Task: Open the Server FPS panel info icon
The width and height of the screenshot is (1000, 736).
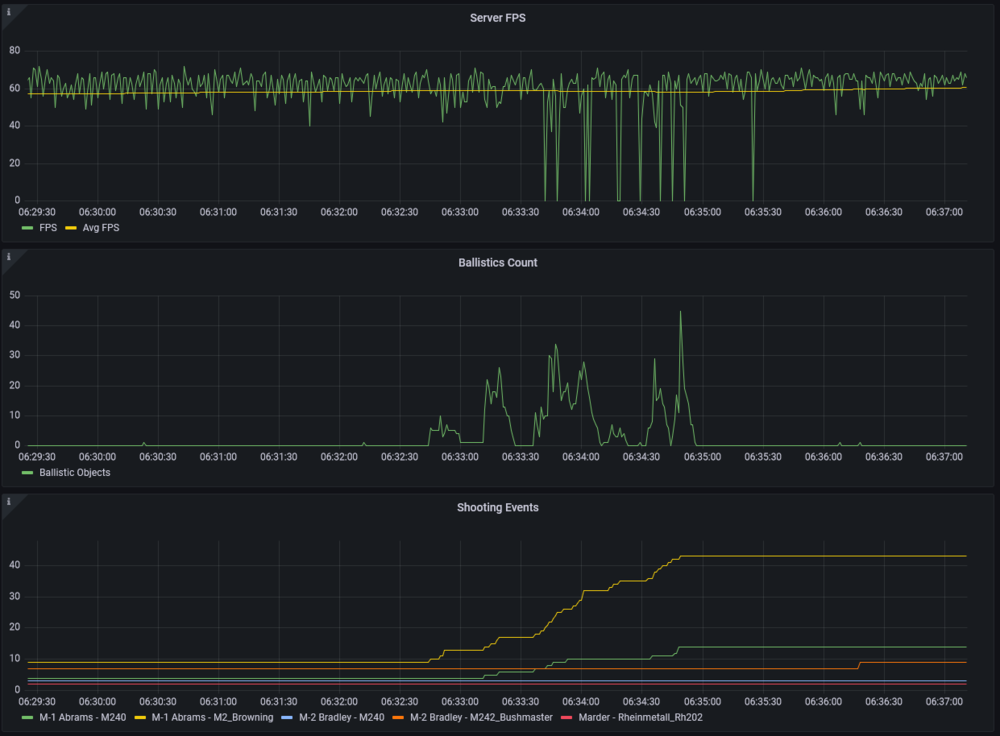Action: pyautogui.click(x=8, y=12)
